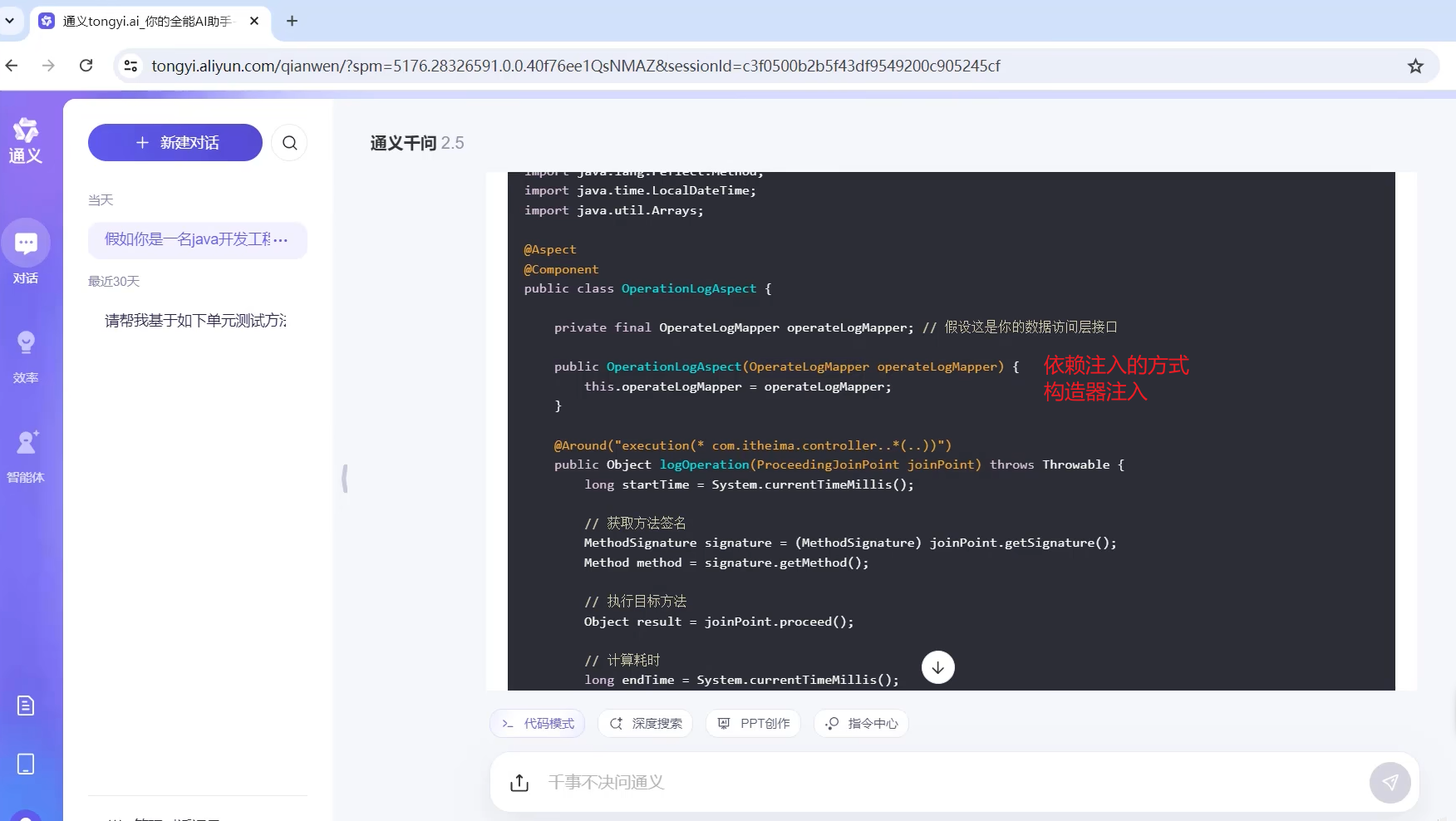Open the 智能体 agents section
Image resolution: width=1456 pixels, height=821 pixels.
tap(26, 455)
